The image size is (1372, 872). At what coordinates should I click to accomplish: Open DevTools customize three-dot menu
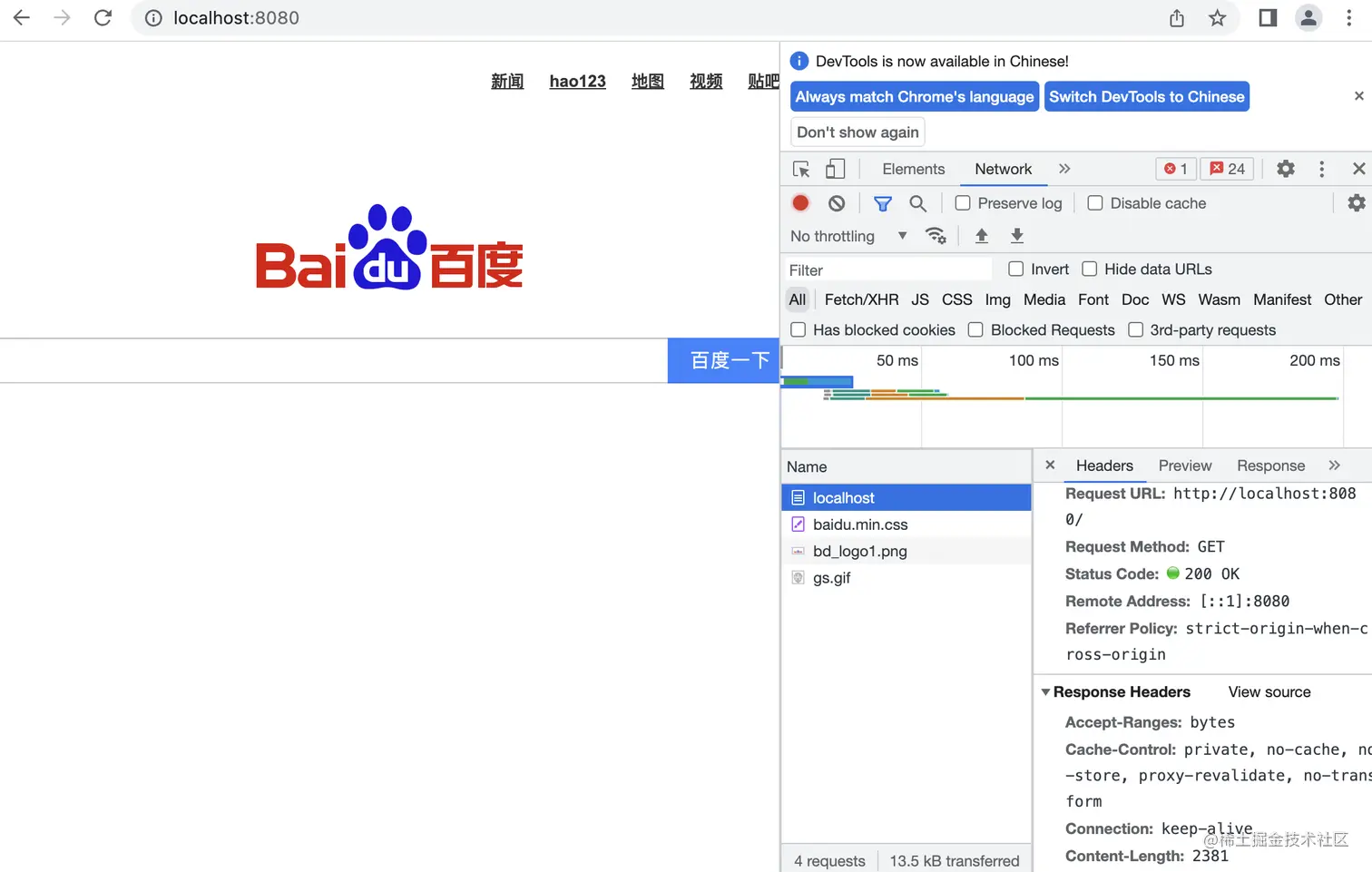pyautogui.click(x=1322, y=169)
